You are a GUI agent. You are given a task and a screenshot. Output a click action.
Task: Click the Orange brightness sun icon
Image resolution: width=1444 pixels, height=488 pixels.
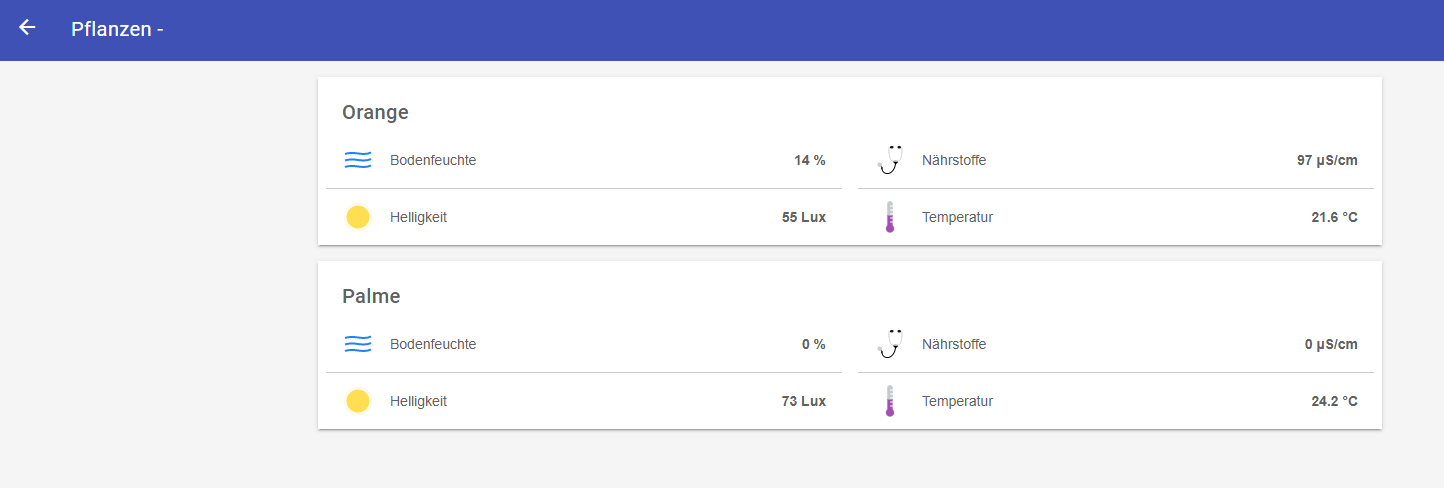click(x=358, y=217)
